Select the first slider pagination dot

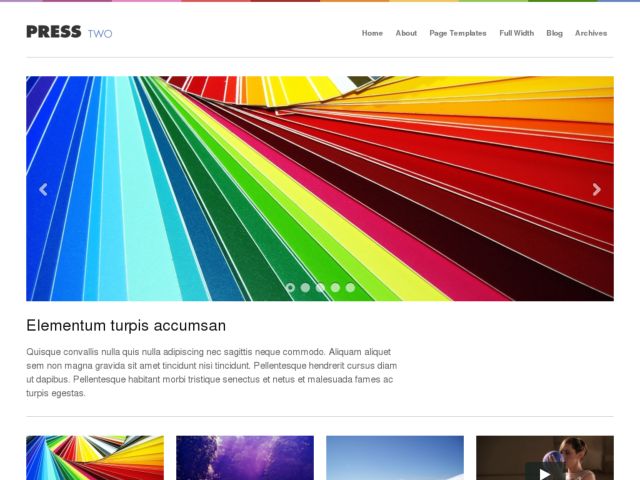click(x=290, y=288)
